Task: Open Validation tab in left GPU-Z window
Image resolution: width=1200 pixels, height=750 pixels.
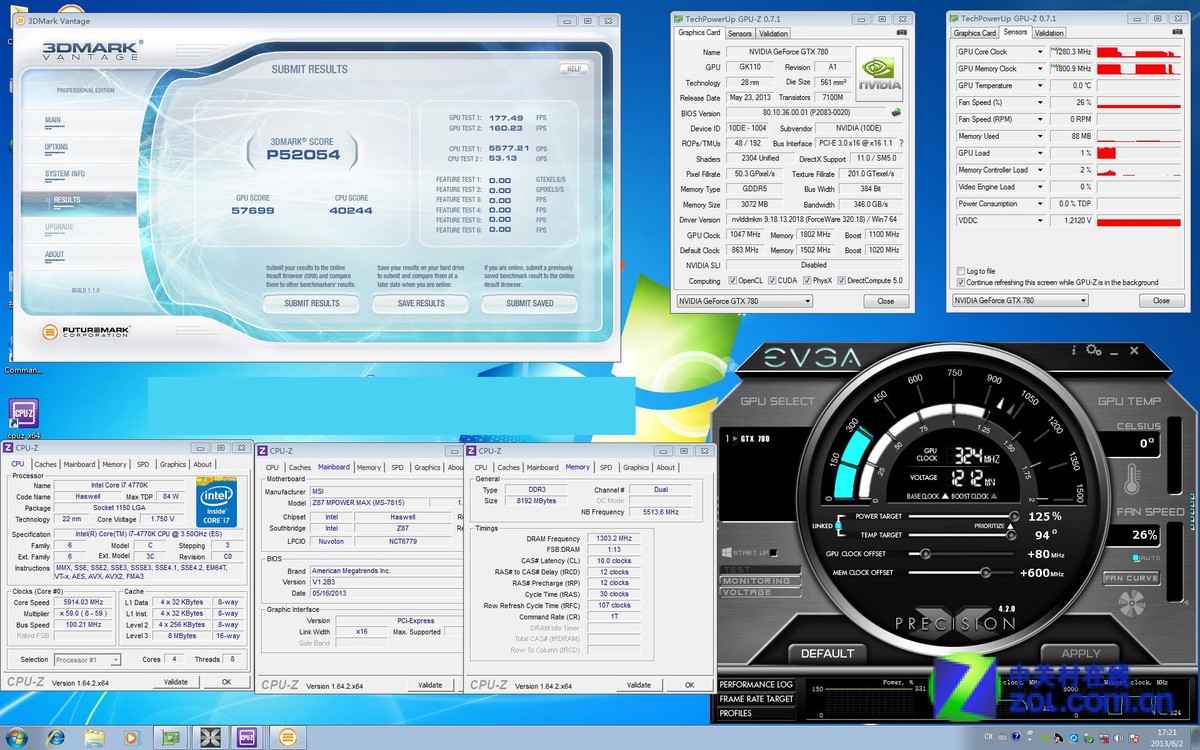Action: click(774, 33)
